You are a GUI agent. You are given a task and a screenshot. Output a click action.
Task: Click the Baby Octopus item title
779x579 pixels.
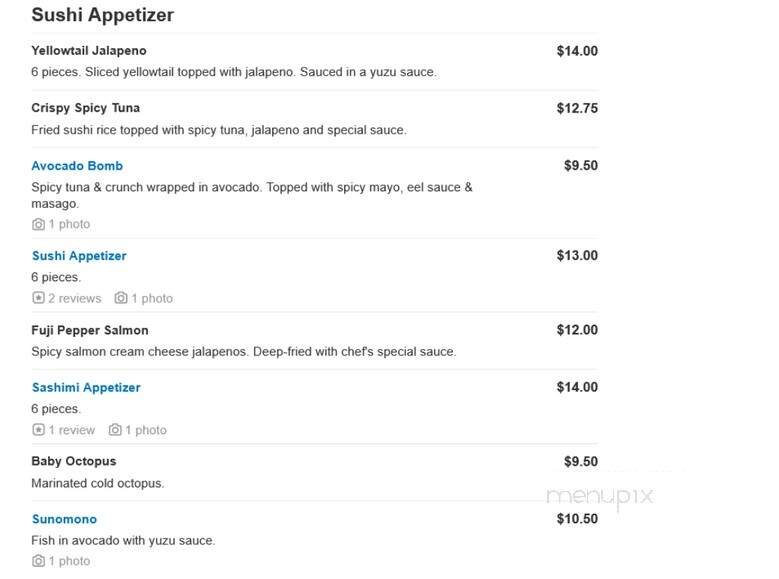click(x=73, y=461)
